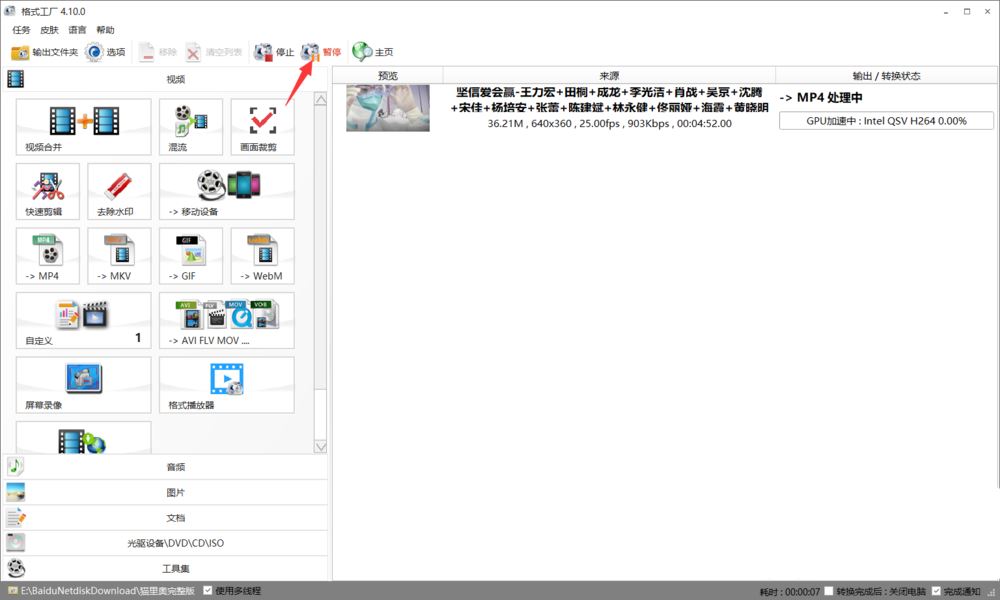
Task: Click the 移除 remove toolbar item
Action: pyautogui.click(x=158, y=52)
